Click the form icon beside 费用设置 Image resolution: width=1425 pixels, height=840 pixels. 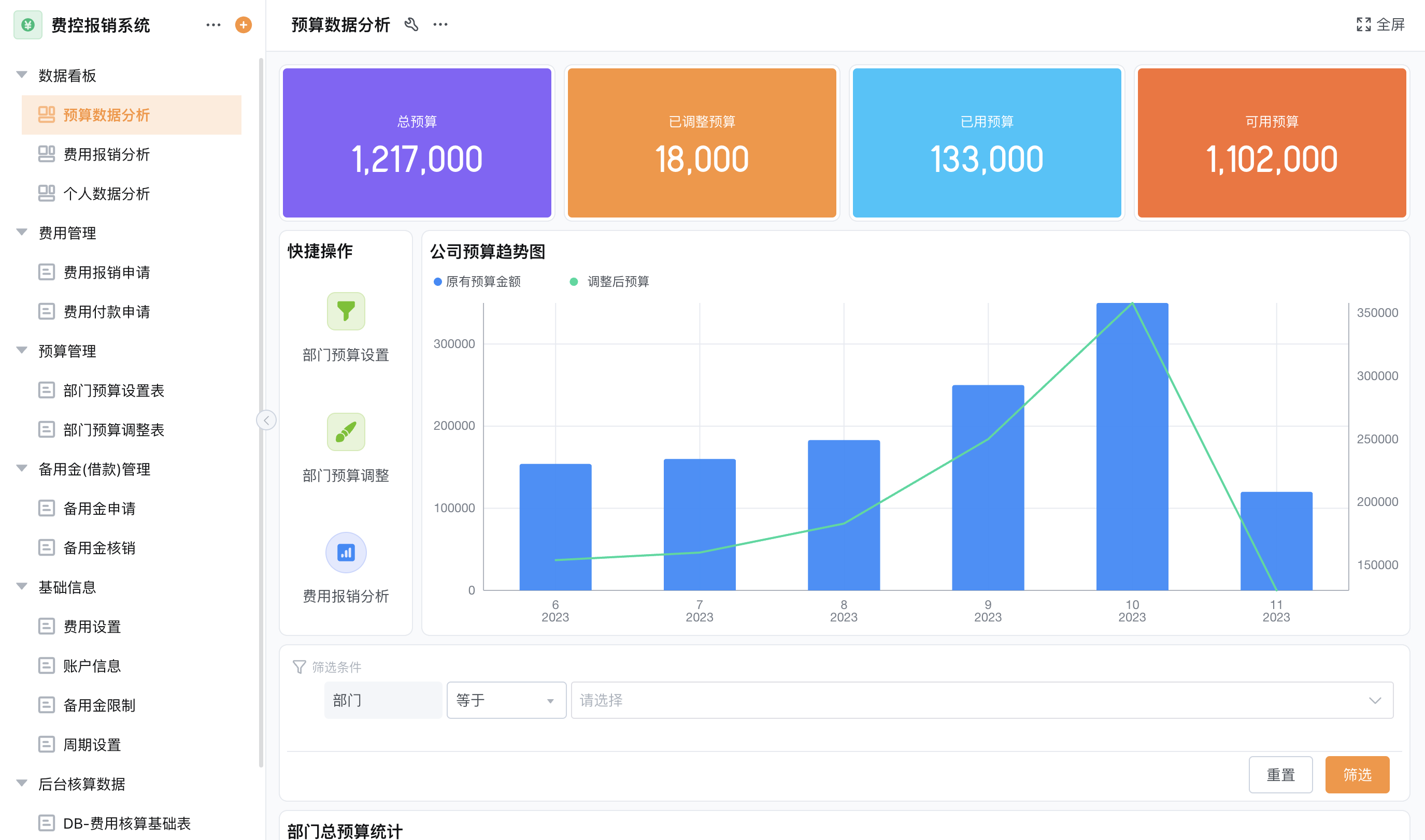pos(47,626)
